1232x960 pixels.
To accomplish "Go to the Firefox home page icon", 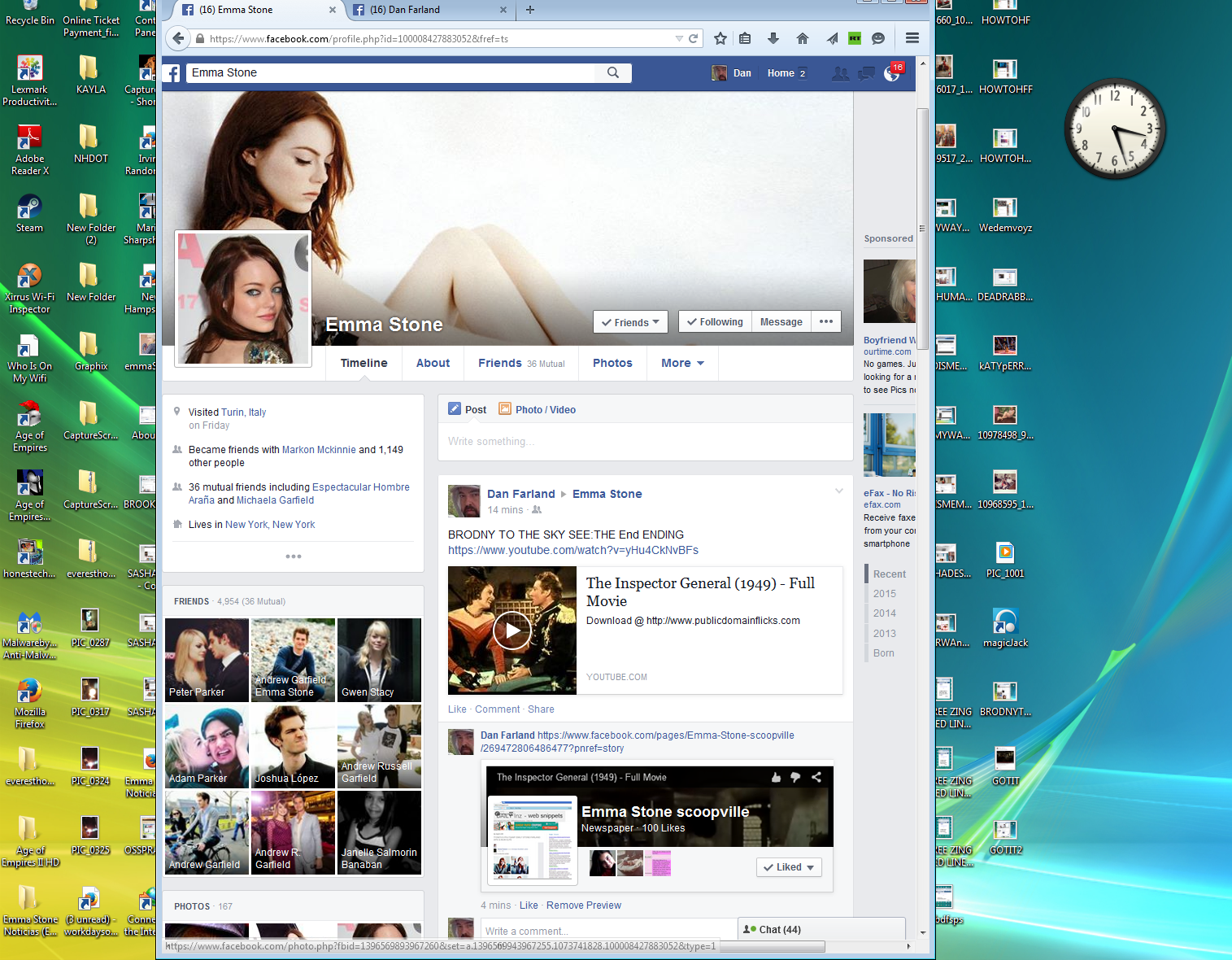I will 803,38.
